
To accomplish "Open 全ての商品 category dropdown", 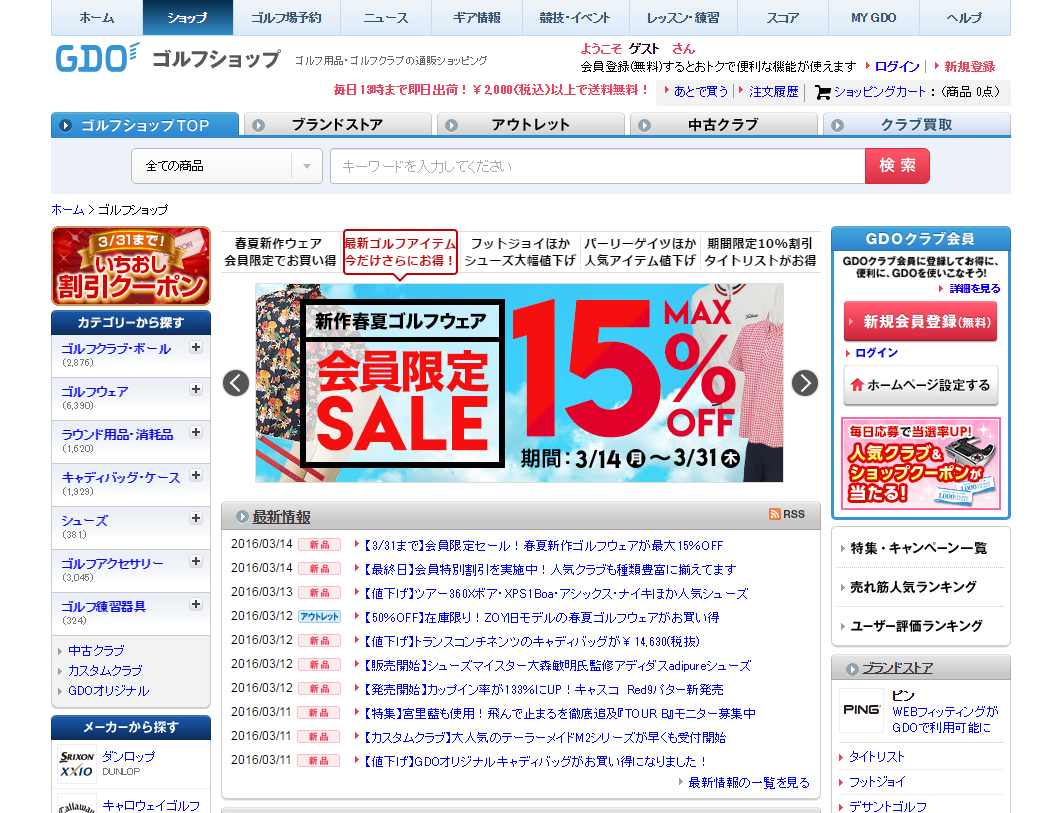I will (227, 166).
